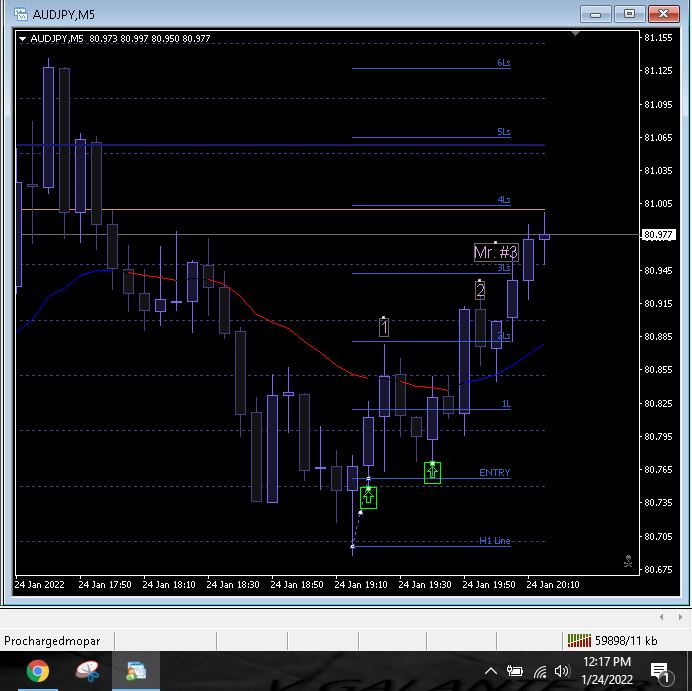Expand the chart symbol dropdown triangle
This screenshot has height=691, width=692.
(22, 39)
